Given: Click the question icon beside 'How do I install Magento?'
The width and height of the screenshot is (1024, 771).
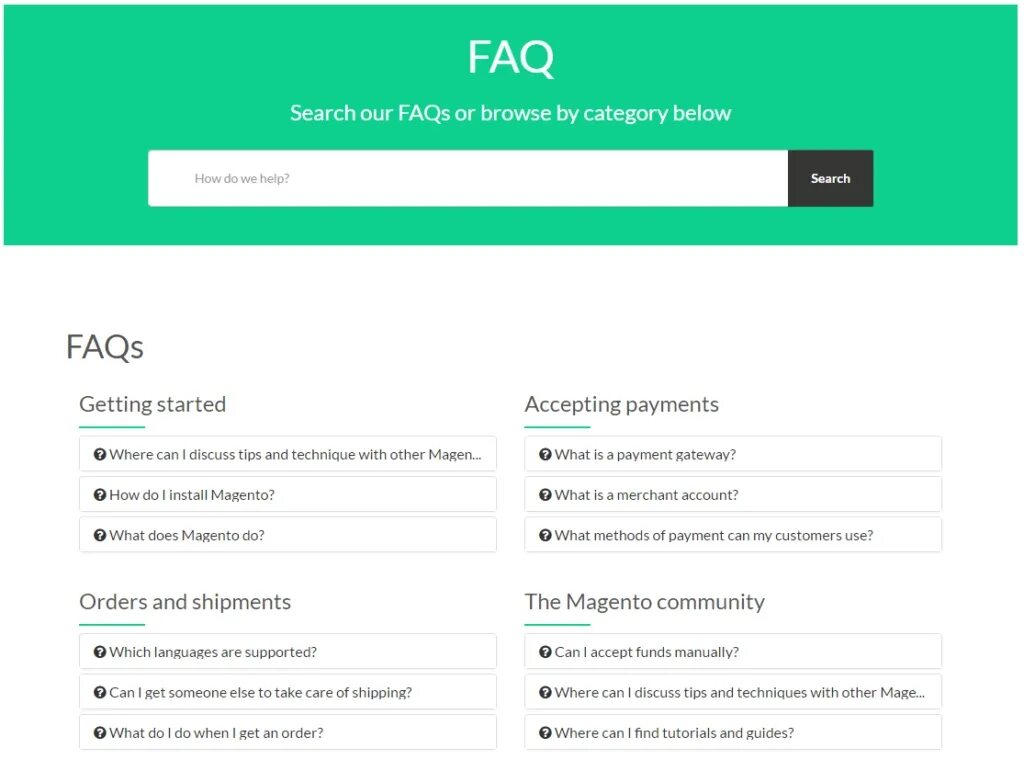Looking at the screenshot, I should 100,495.
